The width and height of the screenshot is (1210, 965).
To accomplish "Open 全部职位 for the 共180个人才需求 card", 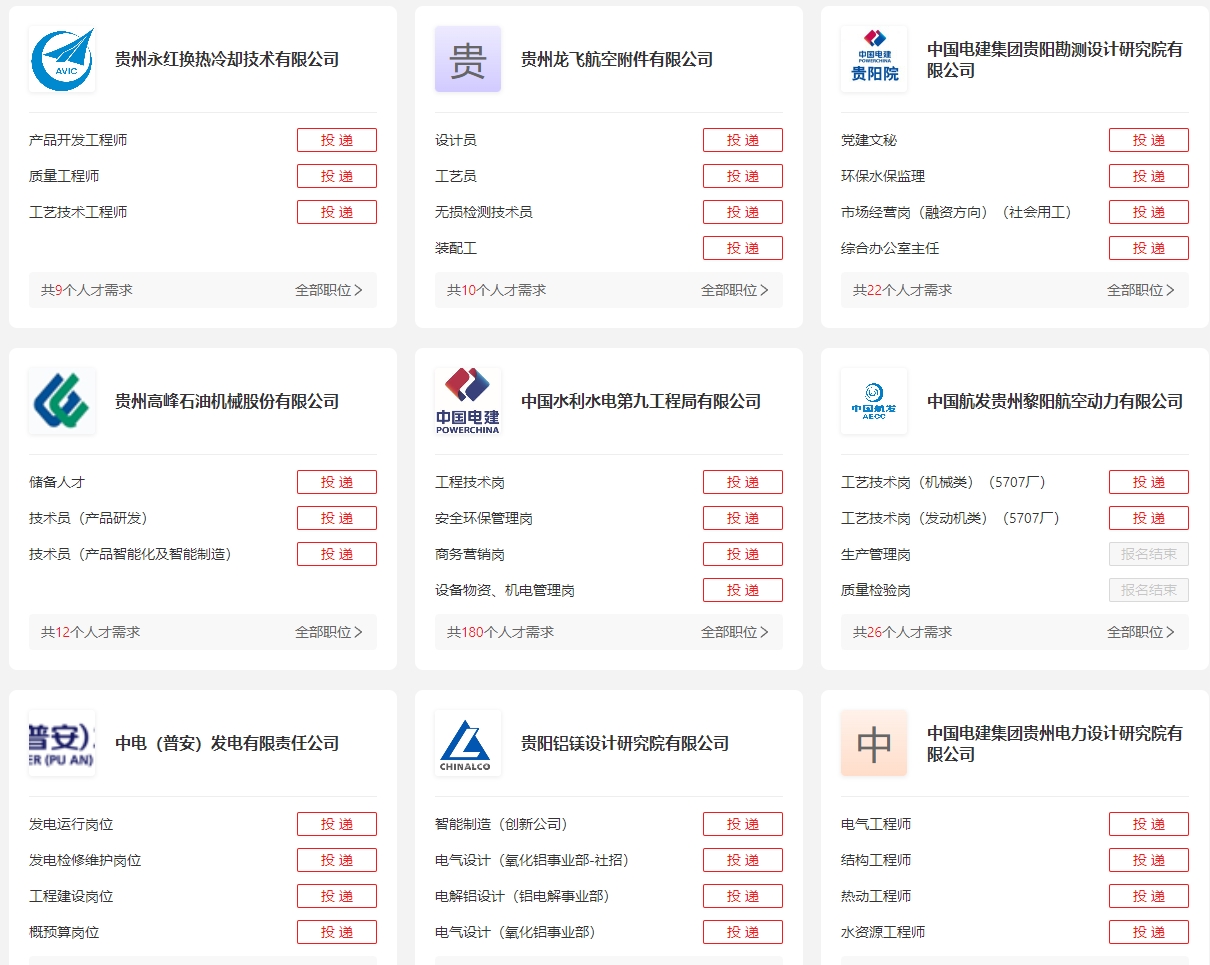I will pos(735,632).
